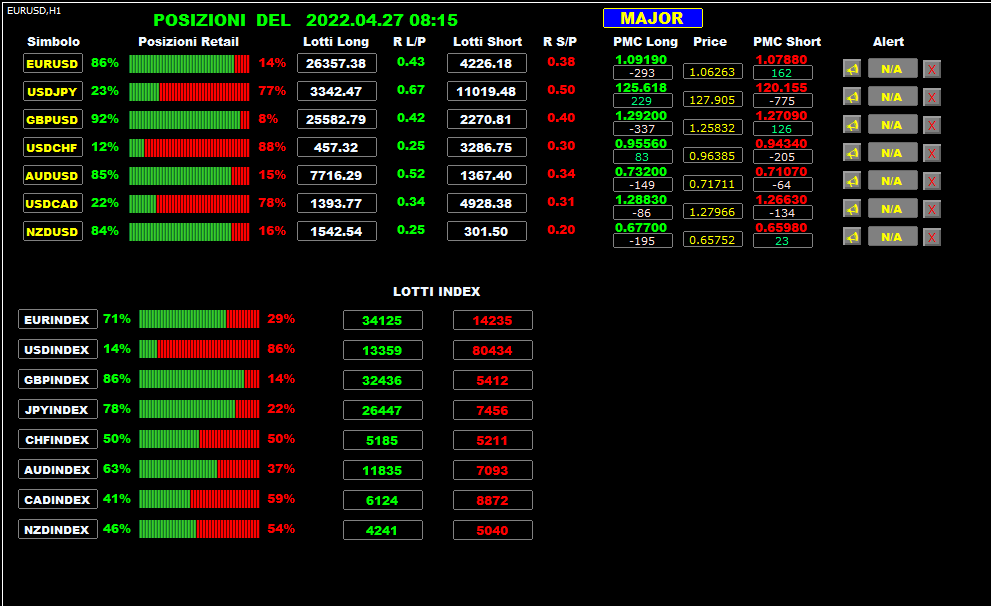This screenshot has width=991, height=606.
Task: Click the USDCHF retail position bar
Action: pyautogui.click(x=189, y=148)
